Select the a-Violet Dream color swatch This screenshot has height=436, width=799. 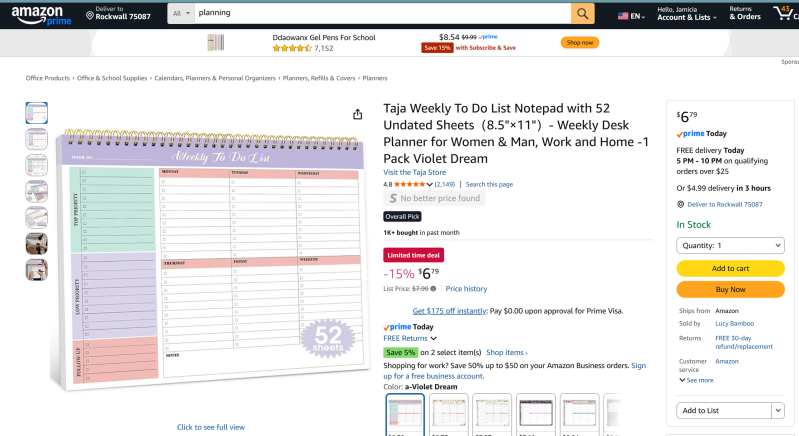(x=405, y=414)
